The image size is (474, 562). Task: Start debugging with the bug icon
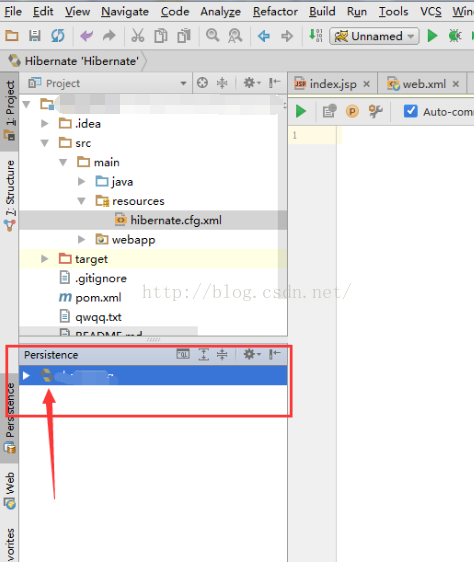(455, 35)
